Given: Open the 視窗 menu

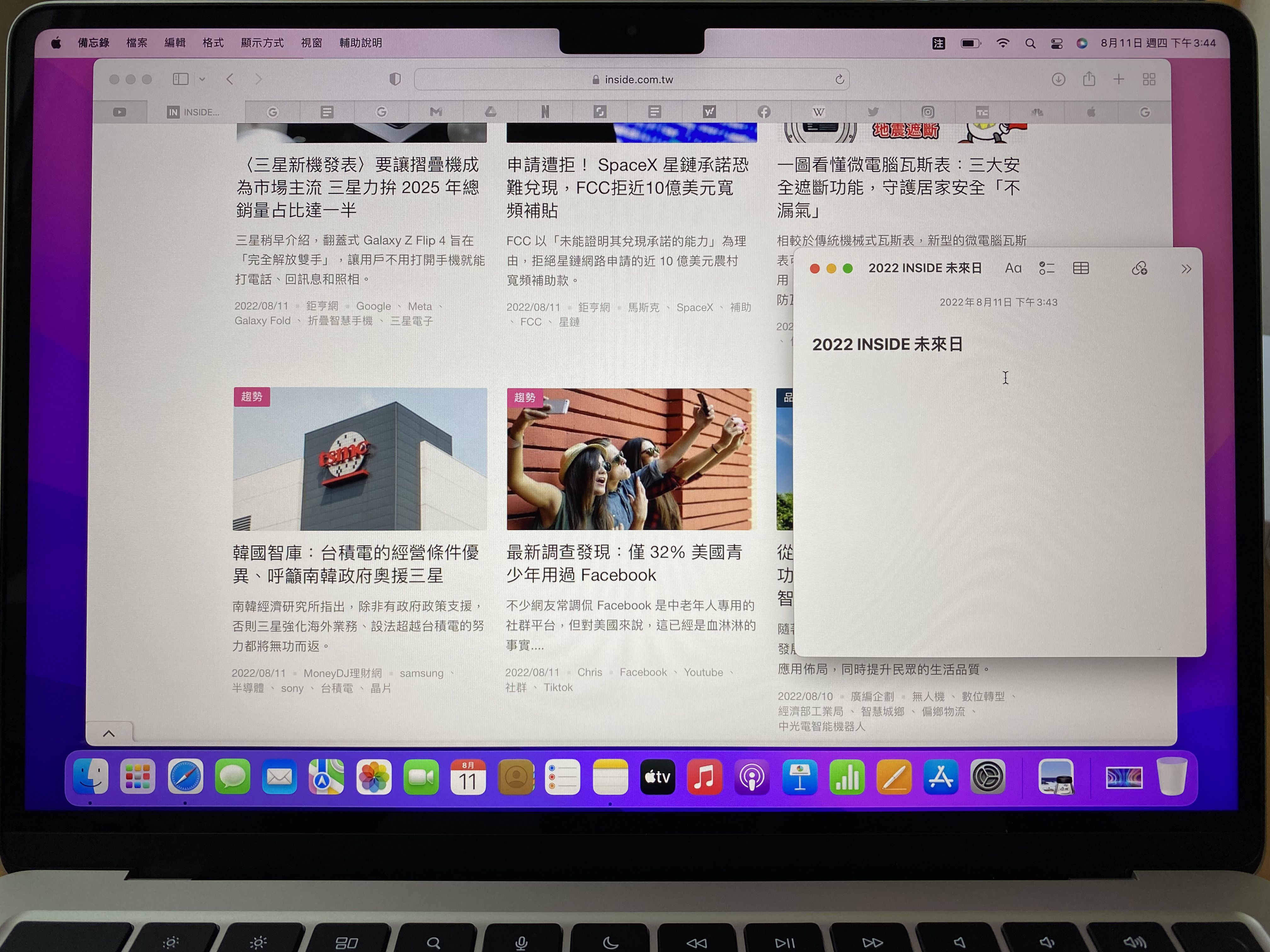Looking at the screenshot, I should click(312, 43).
